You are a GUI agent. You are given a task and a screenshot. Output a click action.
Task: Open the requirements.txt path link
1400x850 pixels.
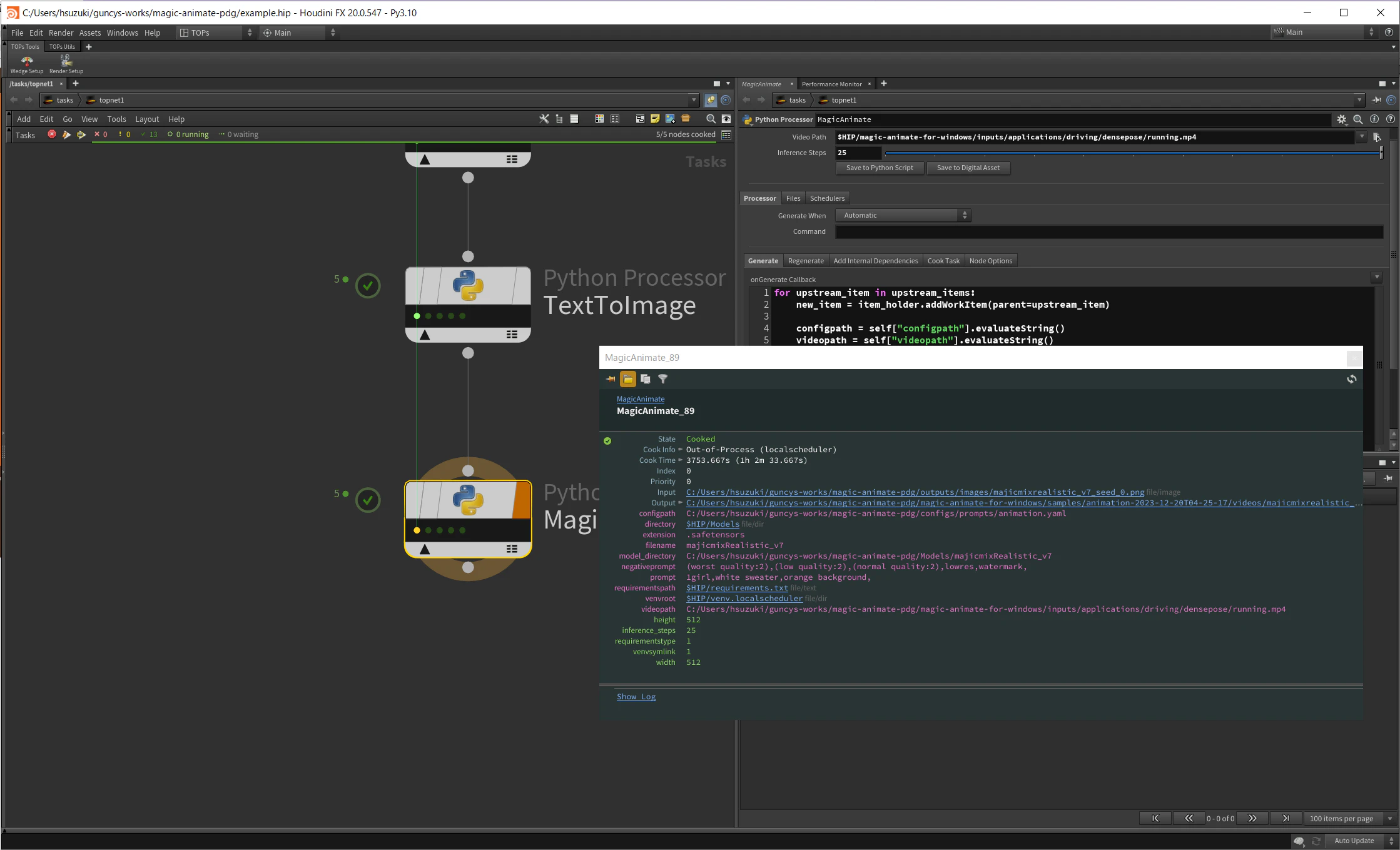pos(737,588)
